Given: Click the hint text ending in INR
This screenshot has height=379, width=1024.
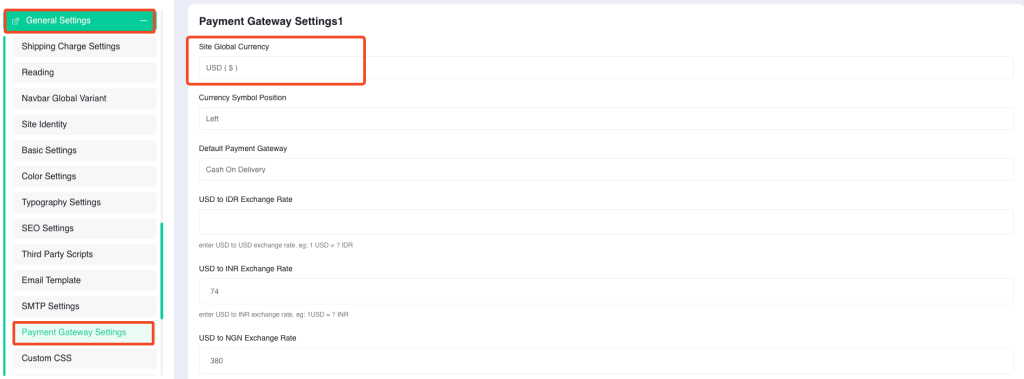Looking at the screenshot, I should click(x=274, y=314).
